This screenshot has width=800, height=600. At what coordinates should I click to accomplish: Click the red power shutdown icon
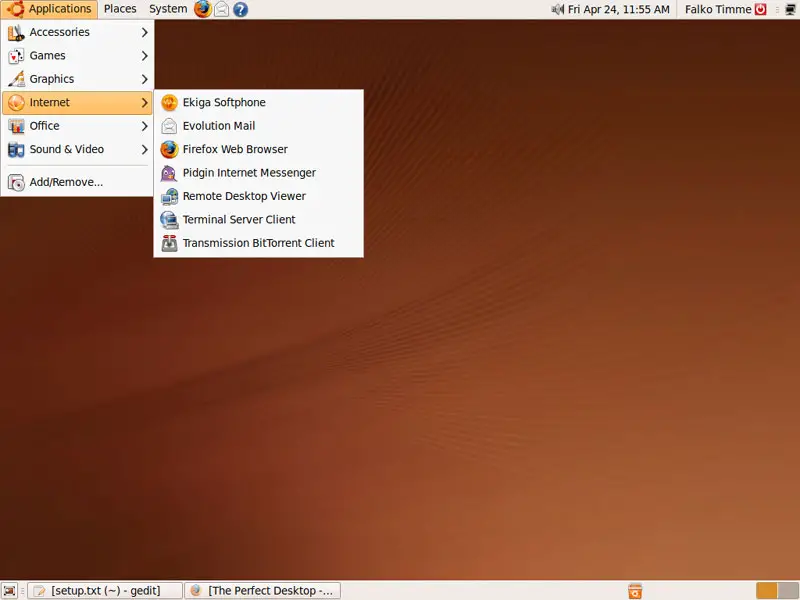pyautogui.click(x=761, y=9)
